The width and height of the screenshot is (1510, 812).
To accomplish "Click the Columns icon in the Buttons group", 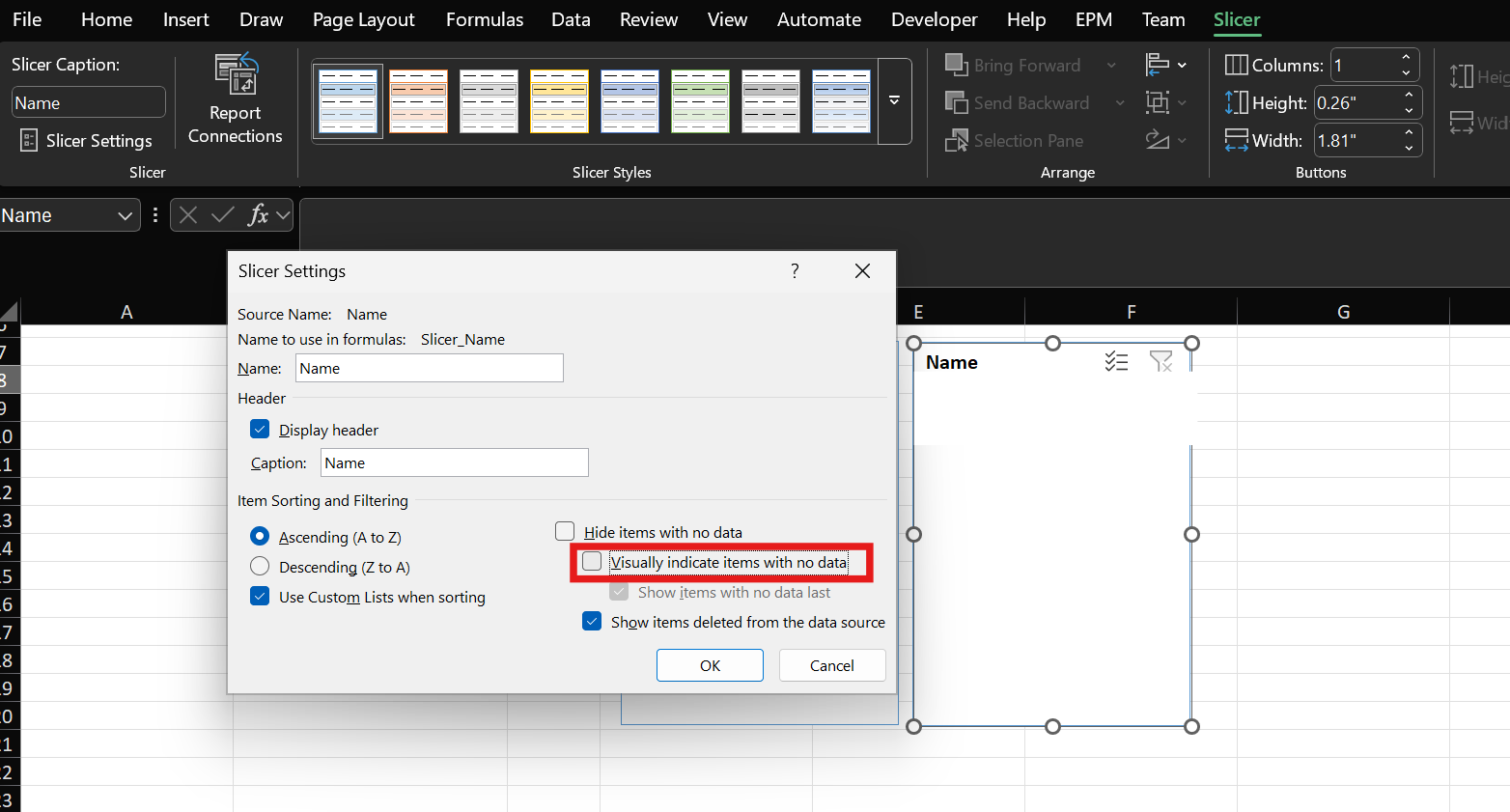I will coord(1239,65).
